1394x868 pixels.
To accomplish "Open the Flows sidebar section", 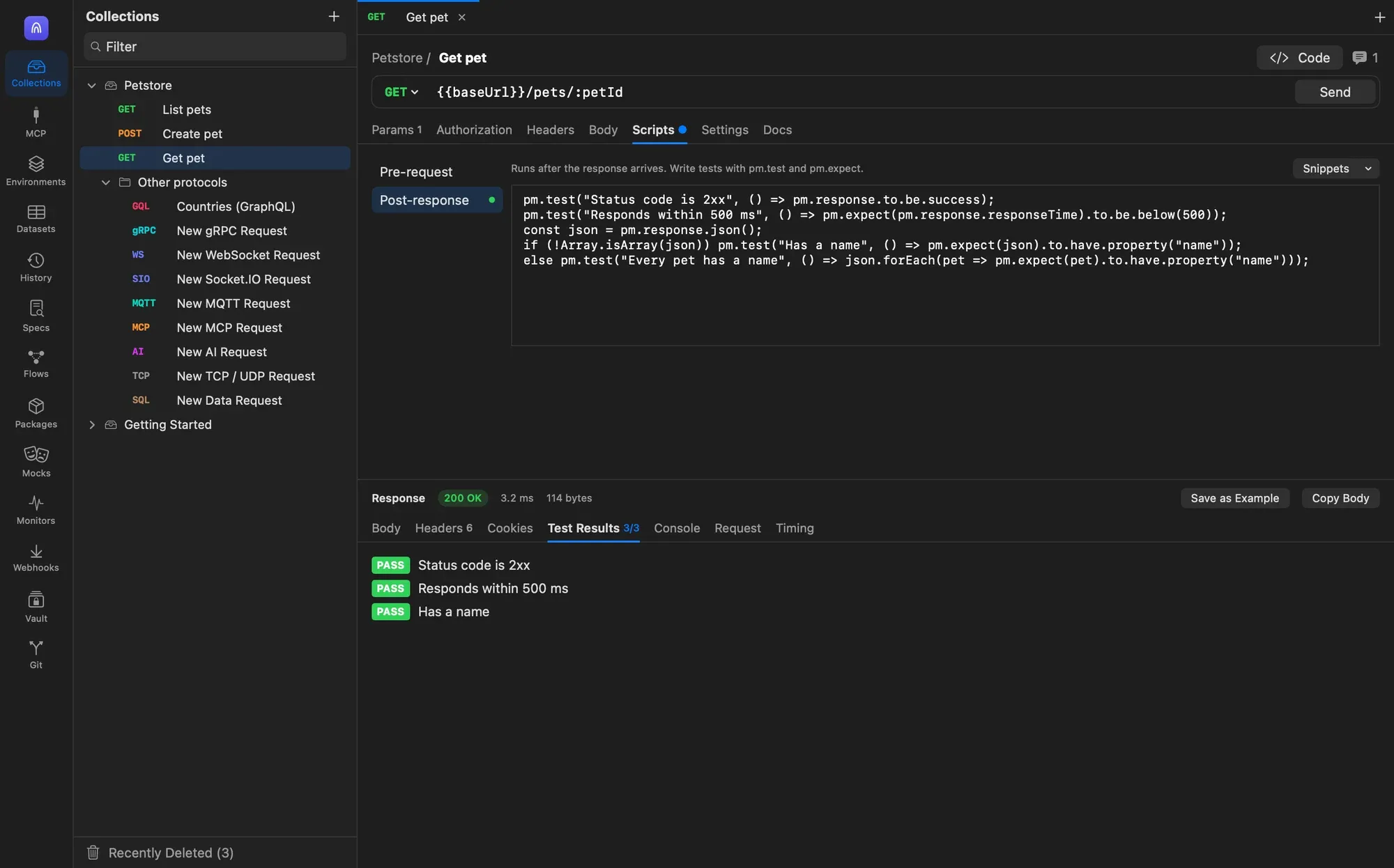I will [x=36, y=364].
